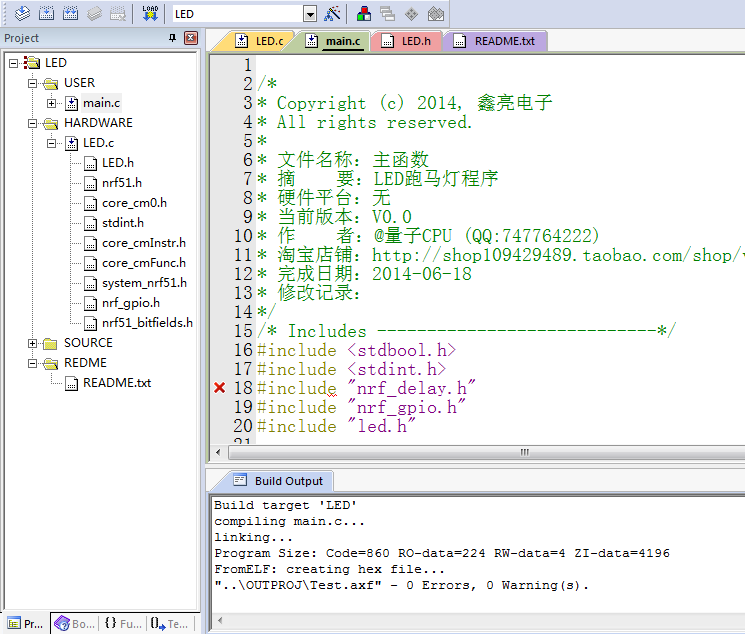The image size is (745, 634).
Task: Select the Build Output tab
Action: (278, 481)
